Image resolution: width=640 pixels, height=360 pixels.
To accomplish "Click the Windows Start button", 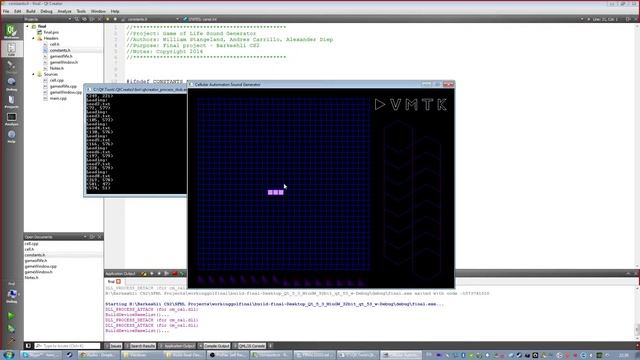I will (x=8, y=355).
